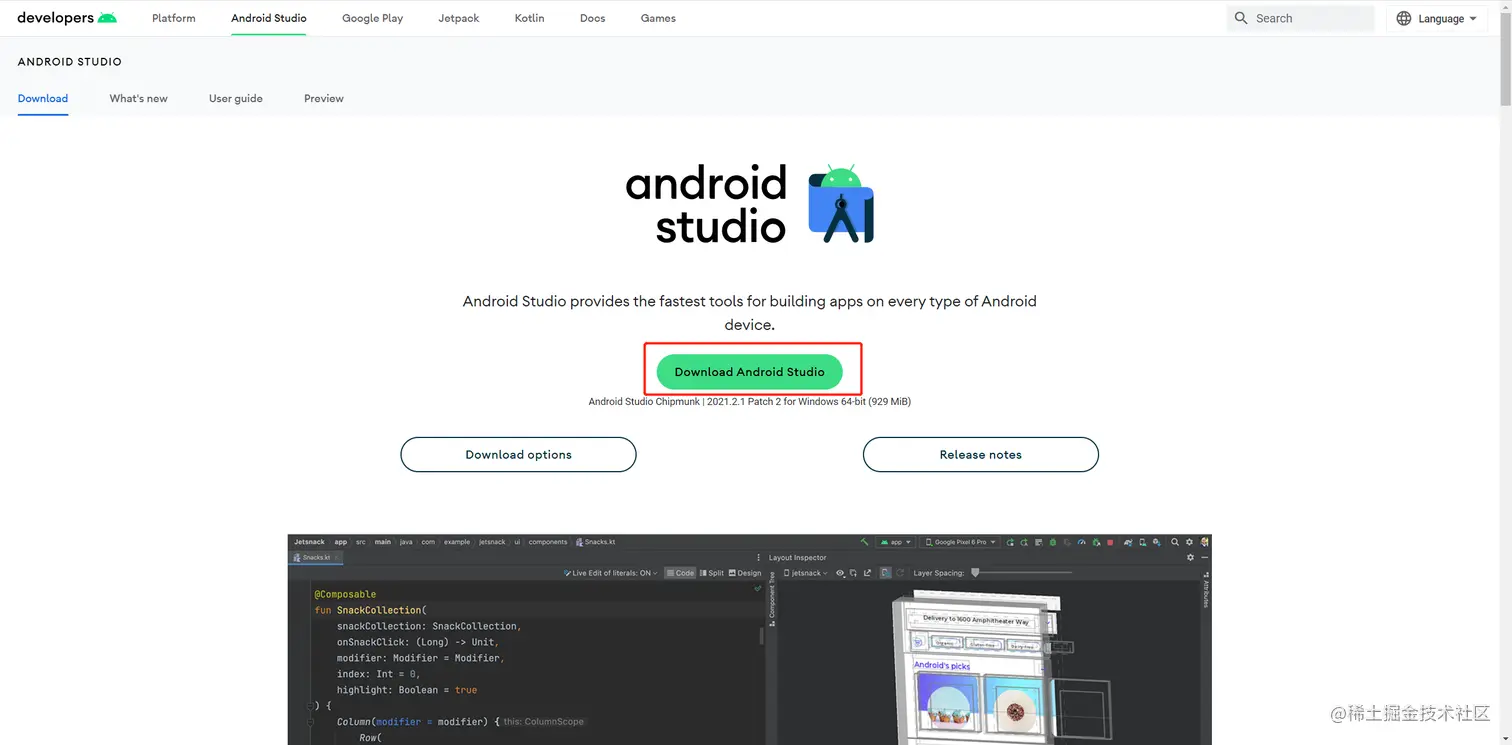Click the green debug bug icon in IDE preview
The width and height of the screenshot is (1512, 745).
pyautogui.click(x=1053, y=542)
